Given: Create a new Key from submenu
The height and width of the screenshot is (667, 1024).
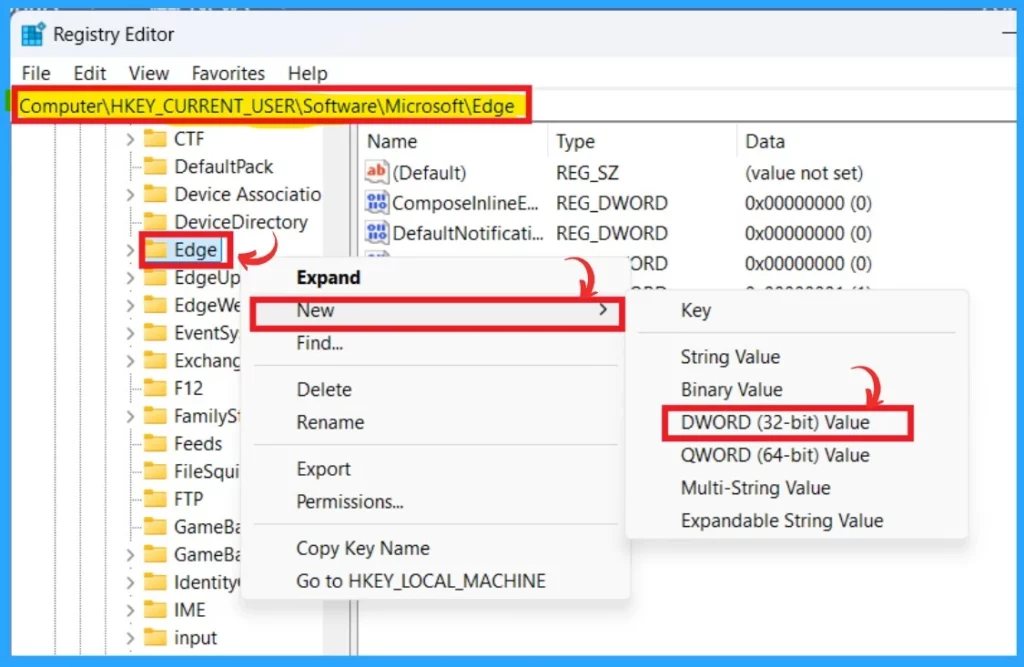Looking at the screenshot, I should (796, 310).
